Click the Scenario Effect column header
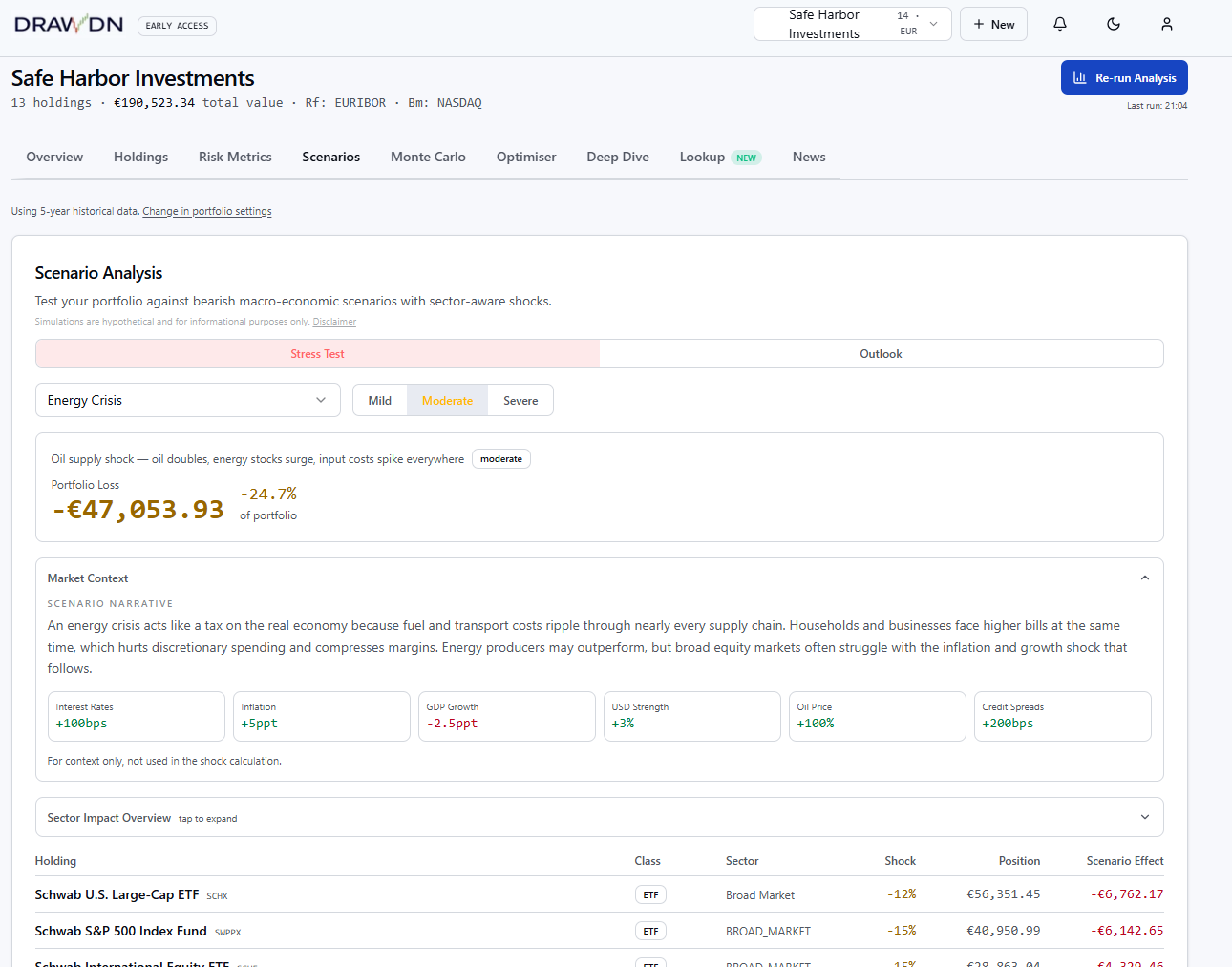Image resolution: width=1232 pixels, height=967 pixels. tap(1125, 861)
